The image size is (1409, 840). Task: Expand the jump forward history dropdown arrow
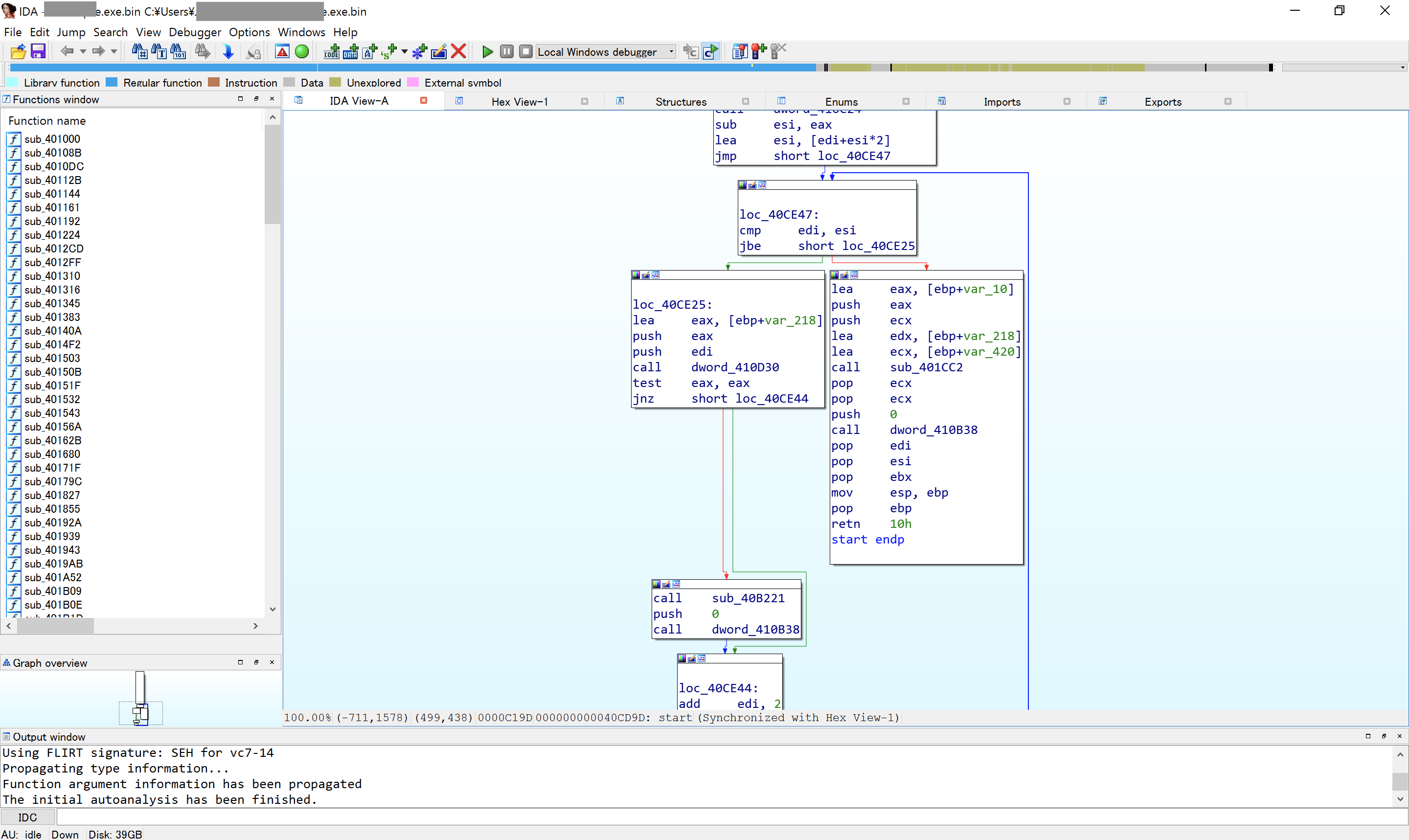pos(114,52)
